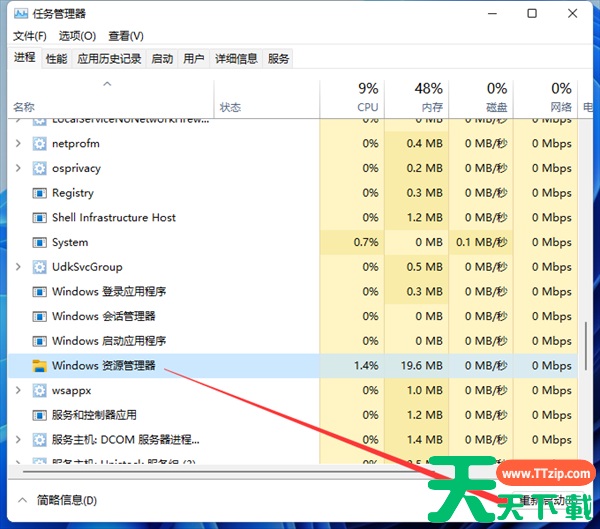Select Windows 启动应用程序 name text

tap(109, 341)
